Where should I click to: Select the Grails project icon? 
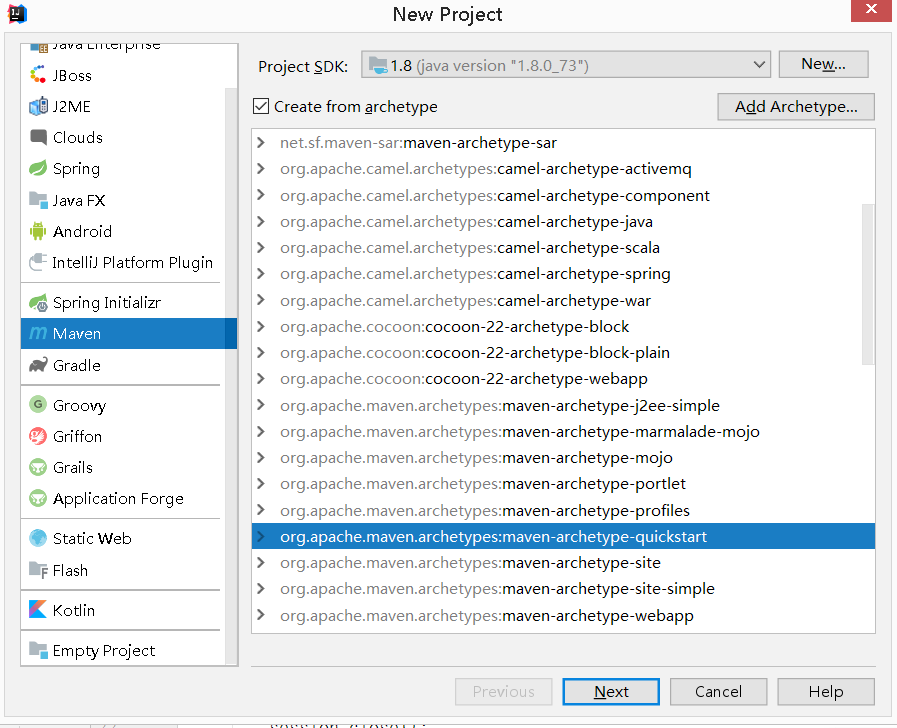pyautogui.click(x=38, y=467)
